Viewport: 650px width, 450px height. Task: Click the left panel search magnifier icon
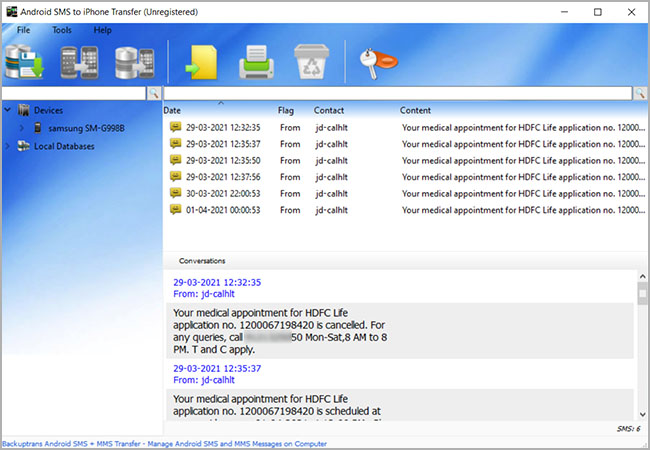(x=154, y=93)
